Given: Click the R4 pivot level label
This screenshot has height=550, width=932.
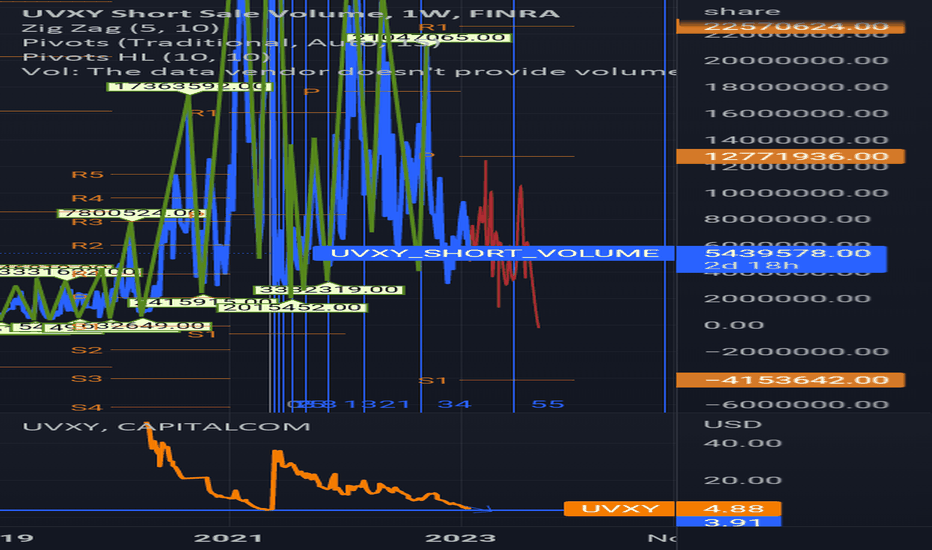Looking at the screenshot, I should click(x=87, y=198).
